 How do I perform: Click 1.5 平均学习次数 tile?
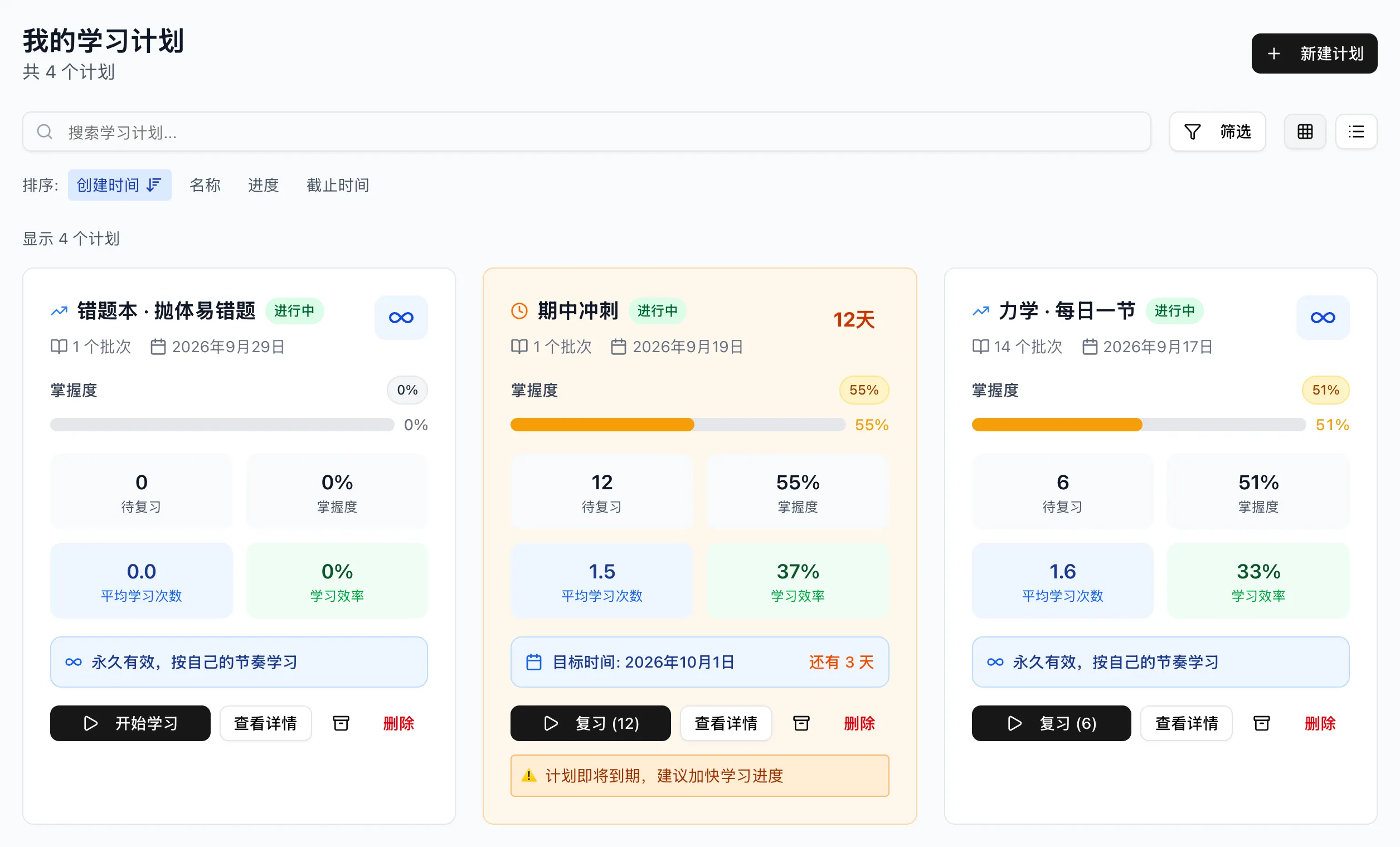[x=601, y=580]
